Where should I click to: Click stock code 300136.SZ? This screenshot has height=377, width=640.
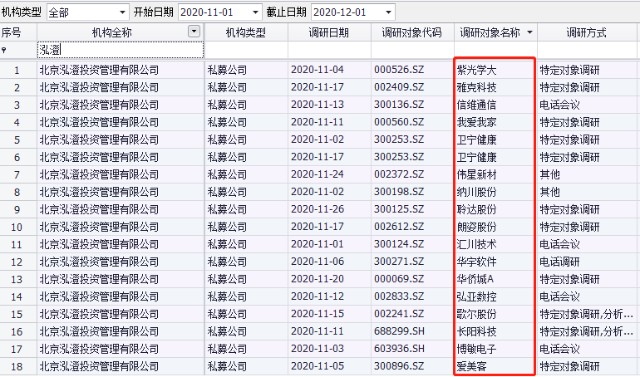(399, 105)
